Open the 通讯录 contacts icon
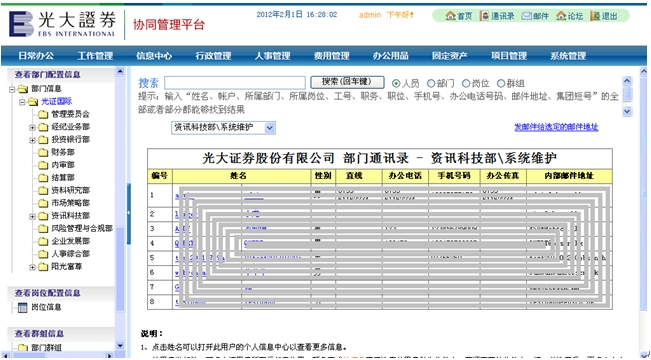 [484, 16]
